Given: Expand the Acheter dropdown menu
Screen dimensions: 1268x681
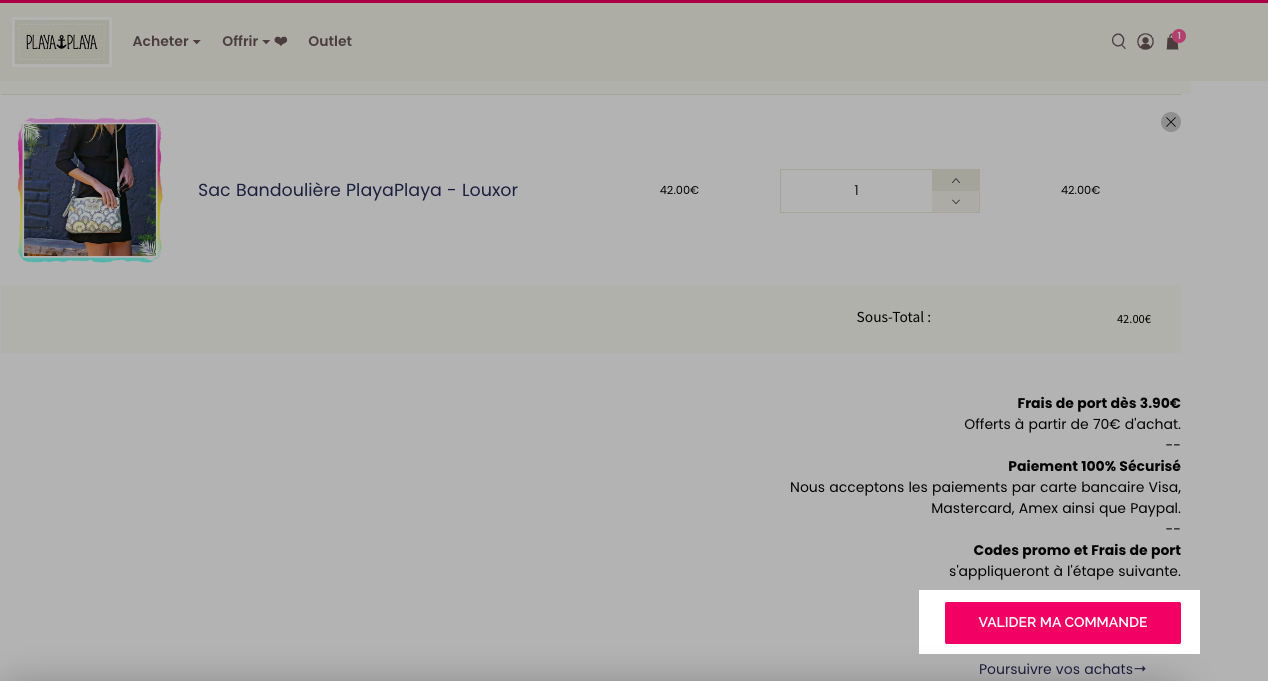Looking at the screenshot, I should [166, 41].
